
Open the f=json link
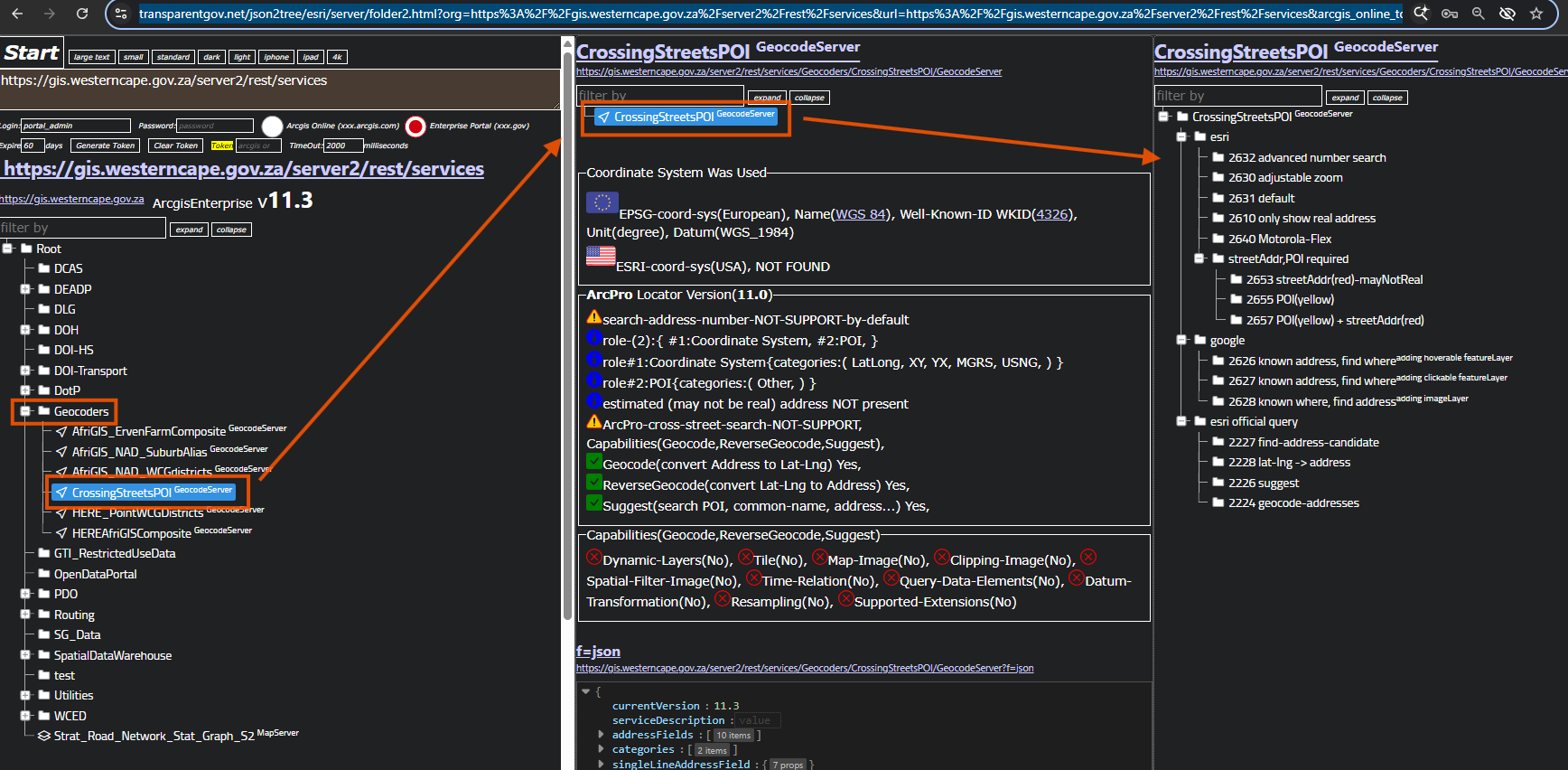pos(598,652)
